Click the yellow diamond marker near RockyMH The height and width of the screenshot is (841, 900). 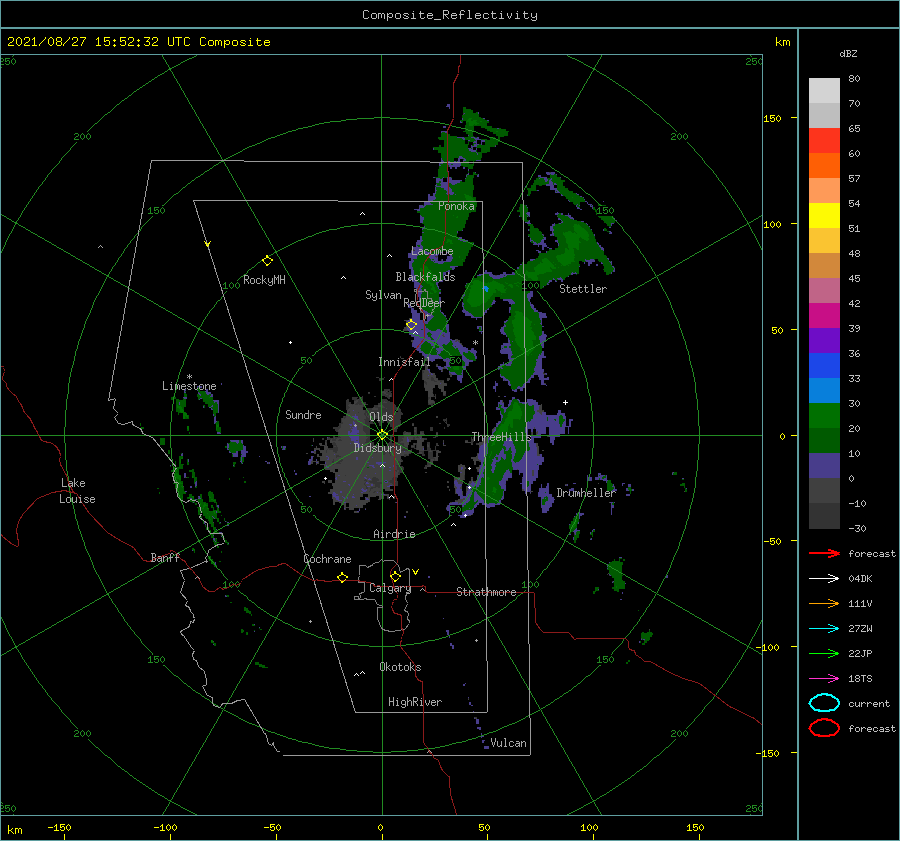(267, 261)
